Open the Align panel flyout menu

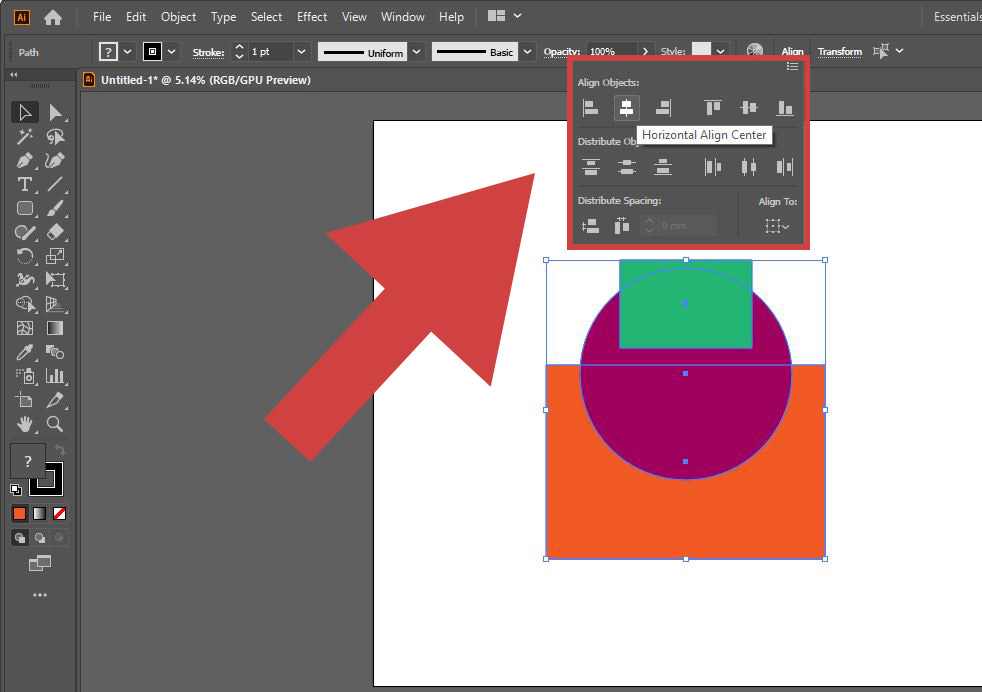click(792, 66)
